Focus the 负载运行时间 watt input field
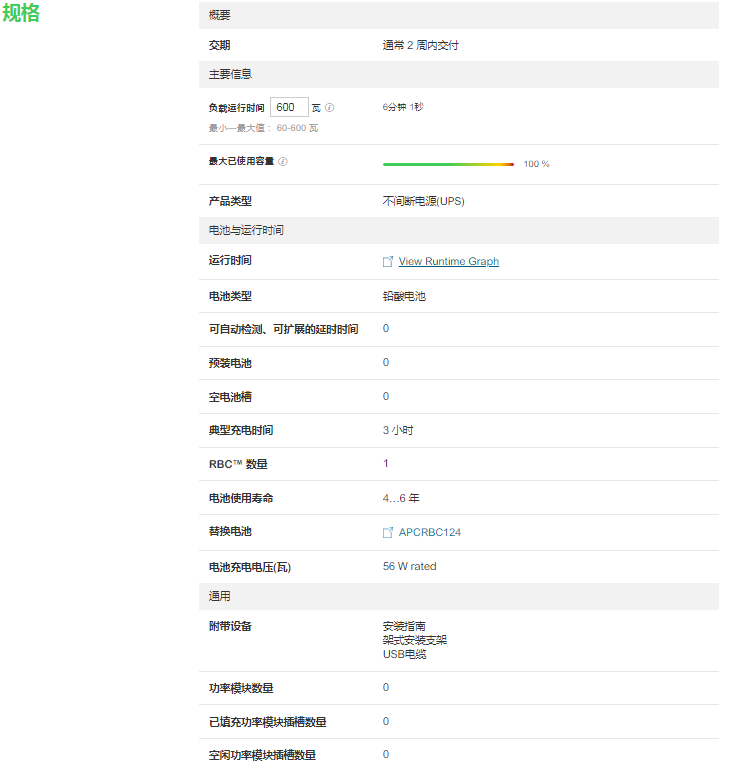Viewport: 729px width, 767px height. pos(288,107)
